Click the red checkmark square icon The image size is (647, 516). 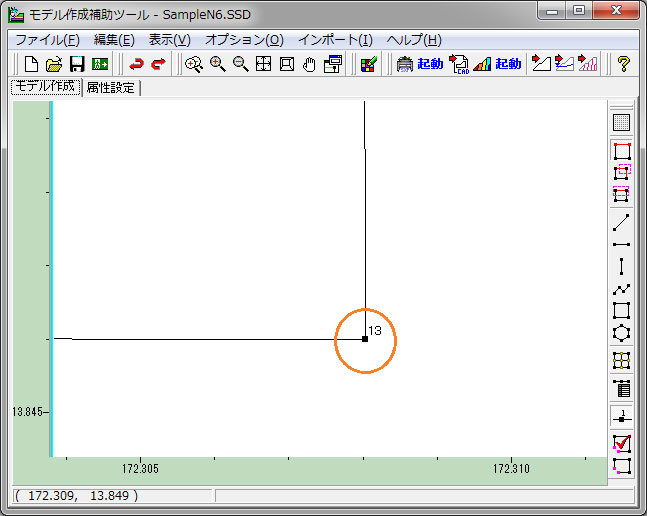point(622,444)
